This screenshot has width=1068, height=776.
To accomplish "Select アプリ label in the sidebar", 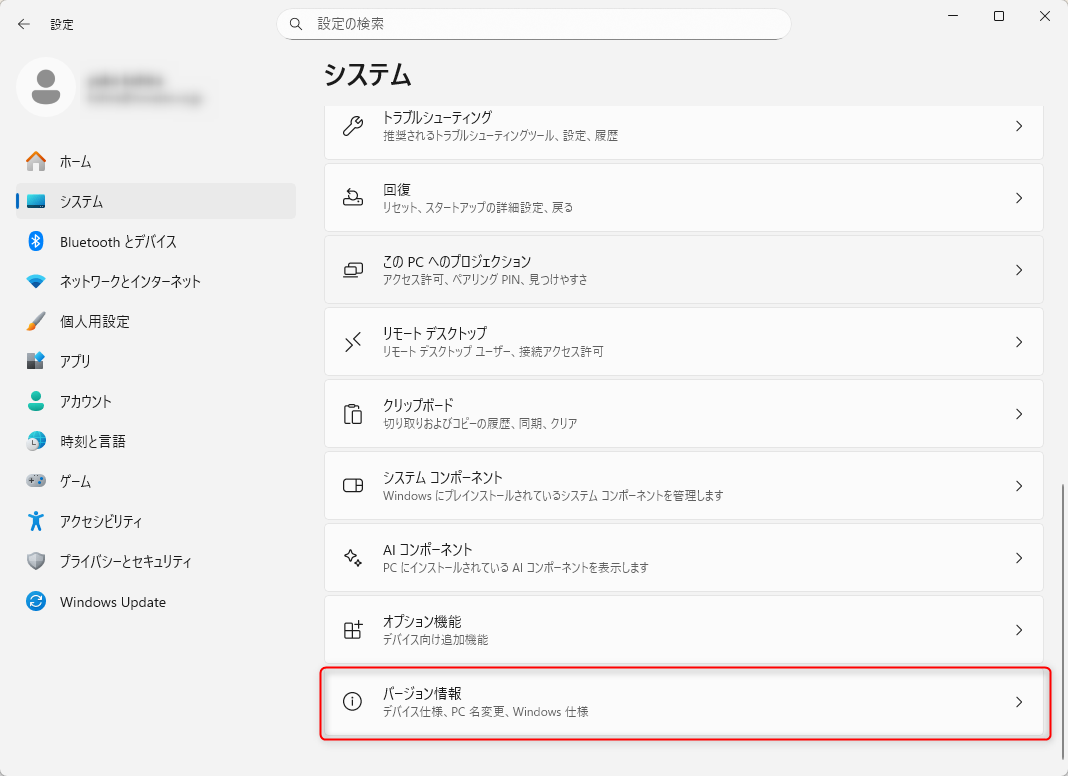I will [75, 361].
